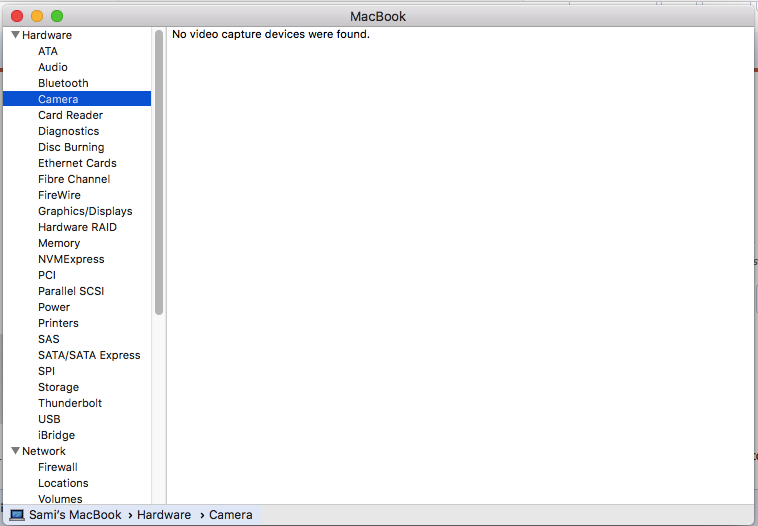Click the green full-screen window button
Viewport: 758px width, 526px height.
coord(57,16)
